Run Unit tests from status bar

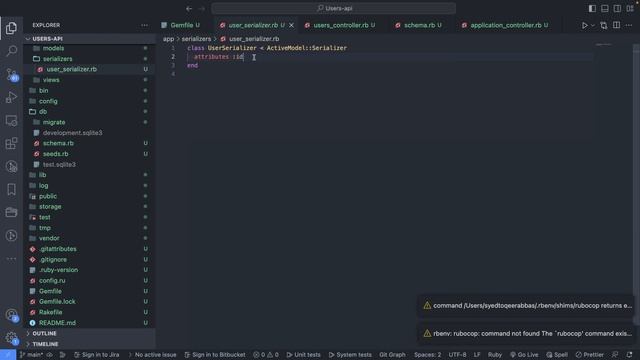tap(303, 355)
